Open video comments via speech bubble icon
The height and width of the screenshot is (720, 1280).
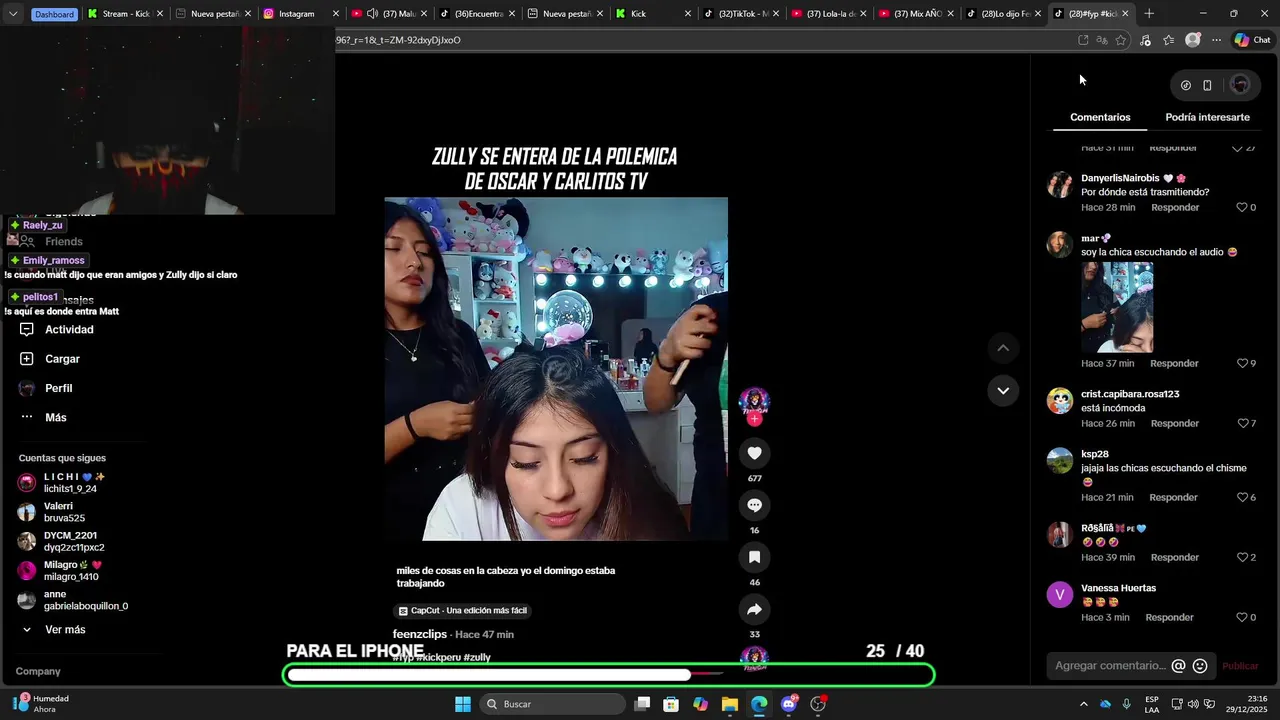(x=754, y=505)
